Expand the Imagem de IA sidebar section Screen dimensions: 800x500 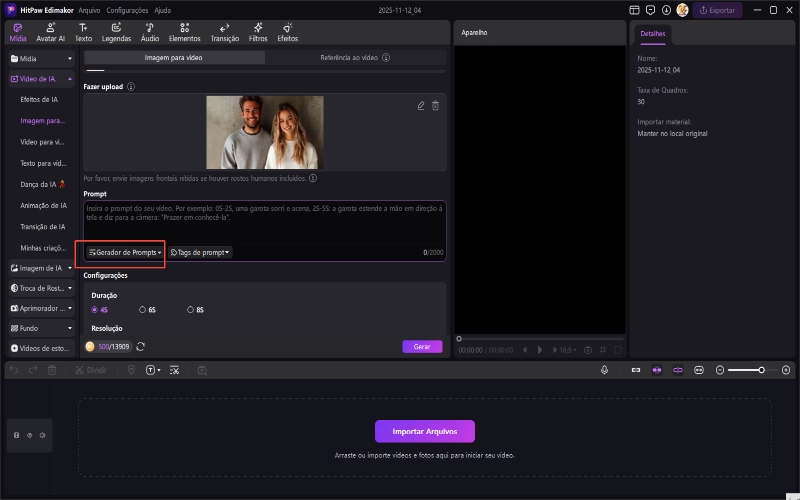(x=40, y=268)
